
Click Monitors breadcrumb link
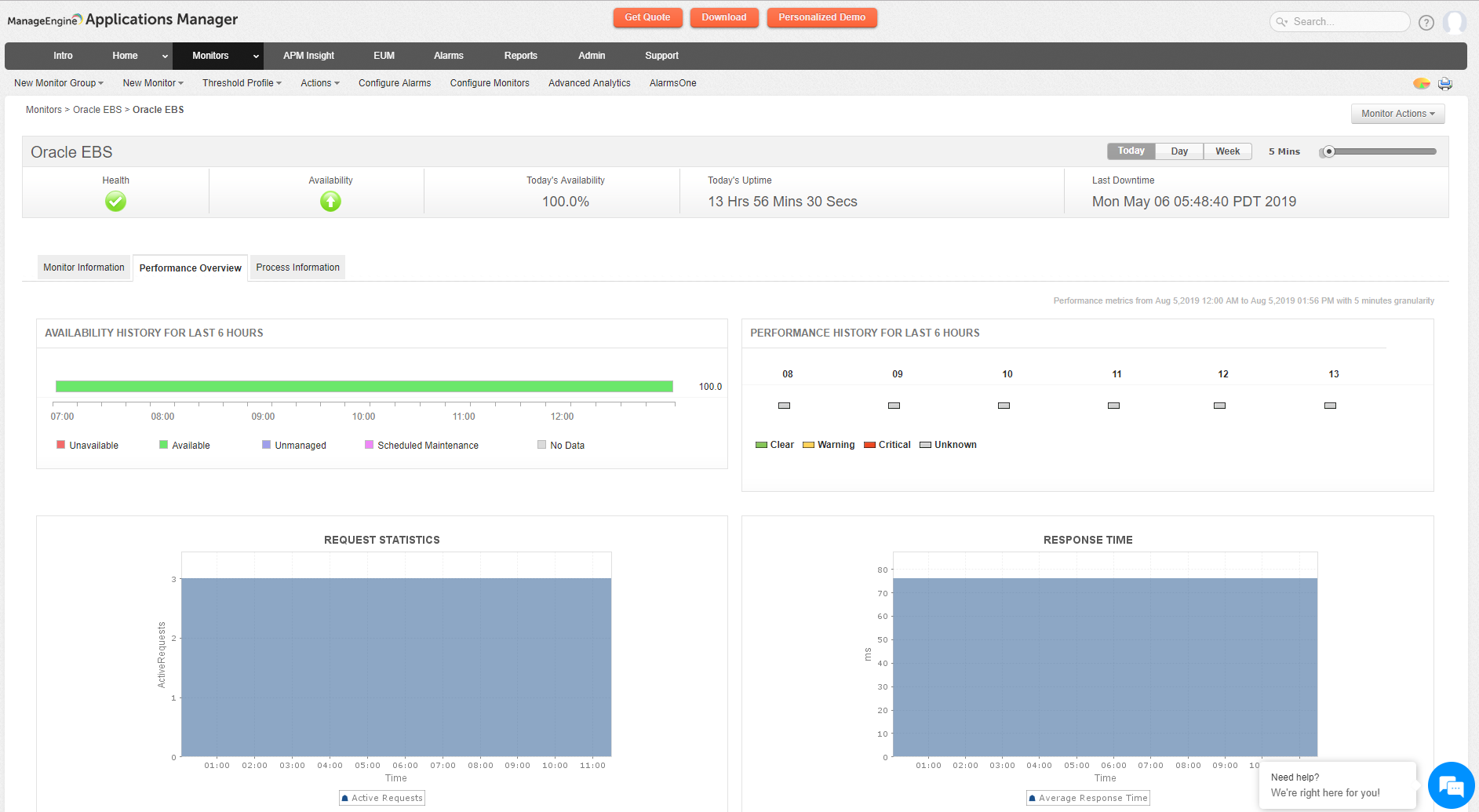[x=44, y=110]
